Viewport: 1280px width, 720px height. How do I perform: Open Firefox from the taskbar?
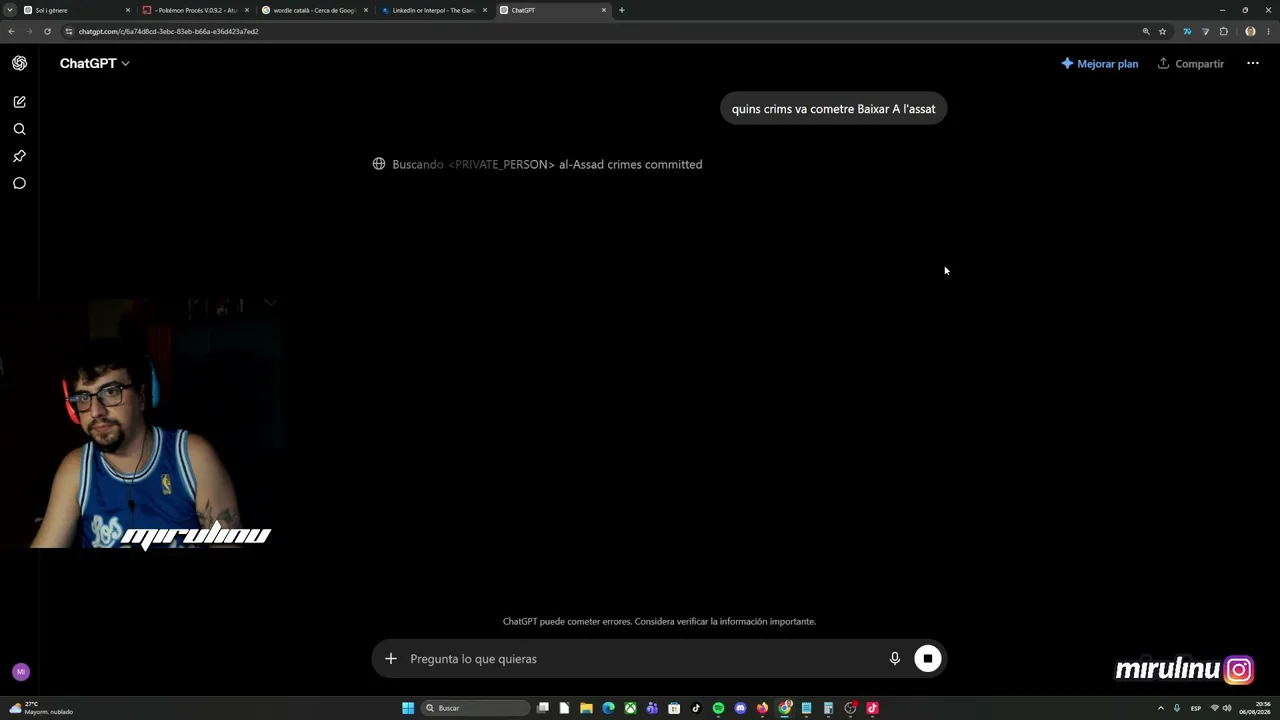tap(762, 708)
